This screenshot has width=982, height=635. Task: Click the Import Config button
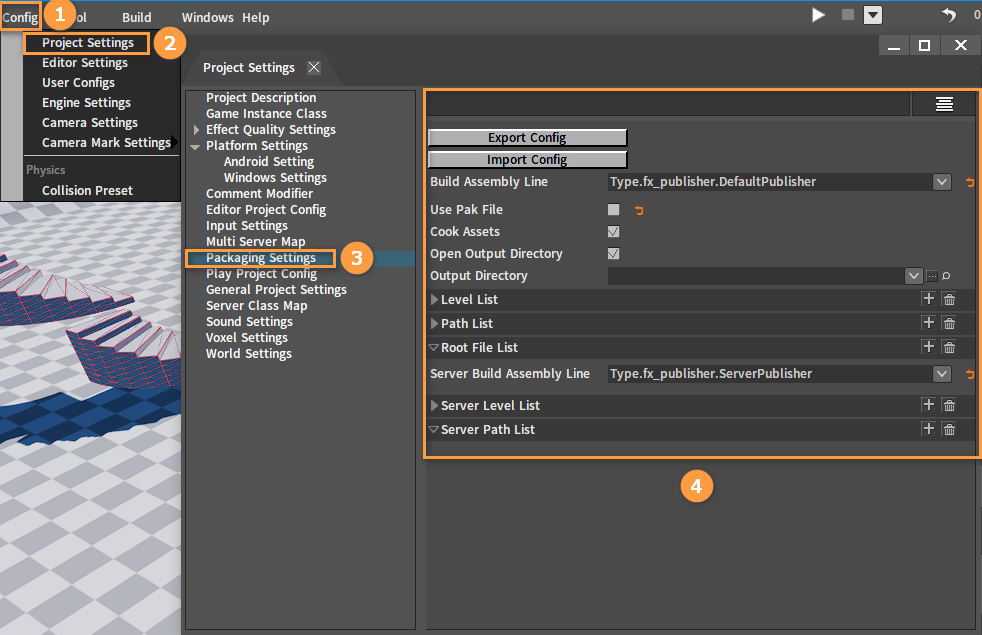click(527, 160)
